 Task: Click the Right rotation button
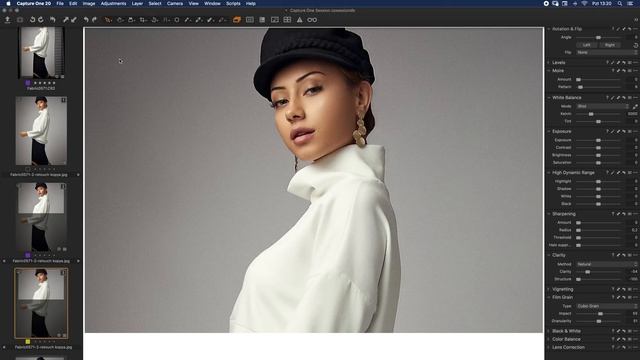tap(610, 45)
